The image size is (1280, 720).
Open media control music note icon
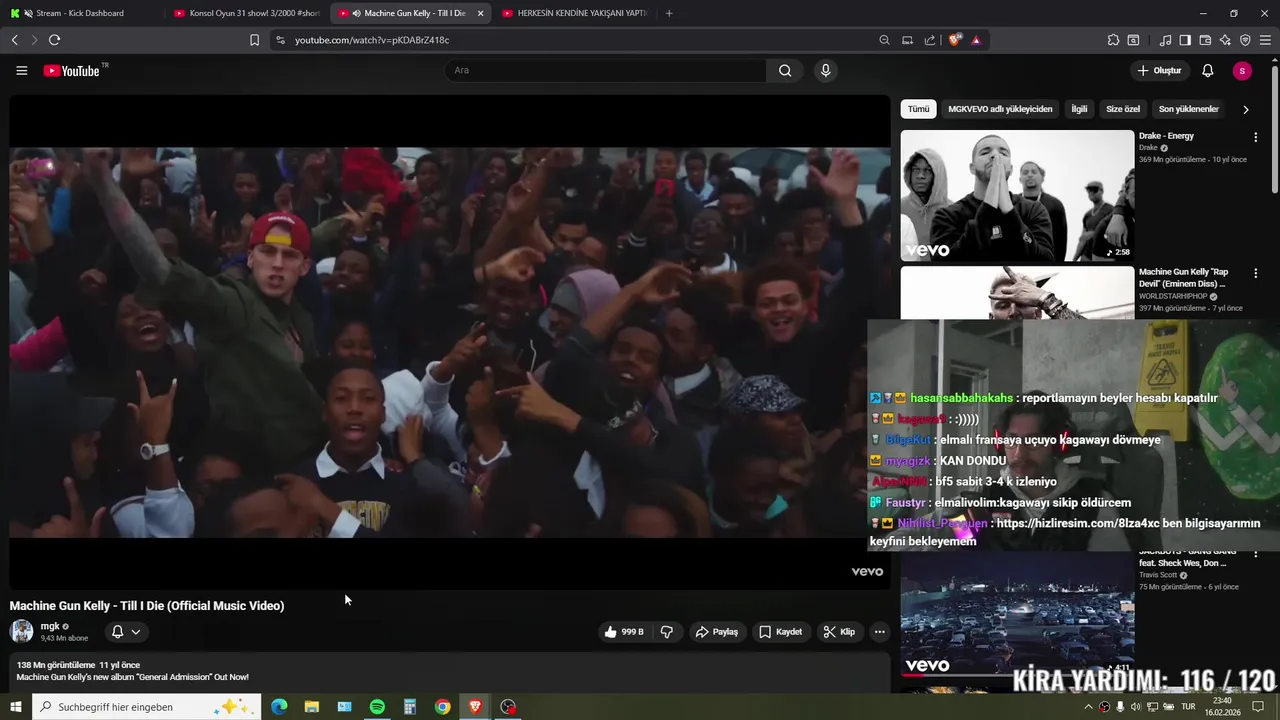click(x=1165, y=40)
